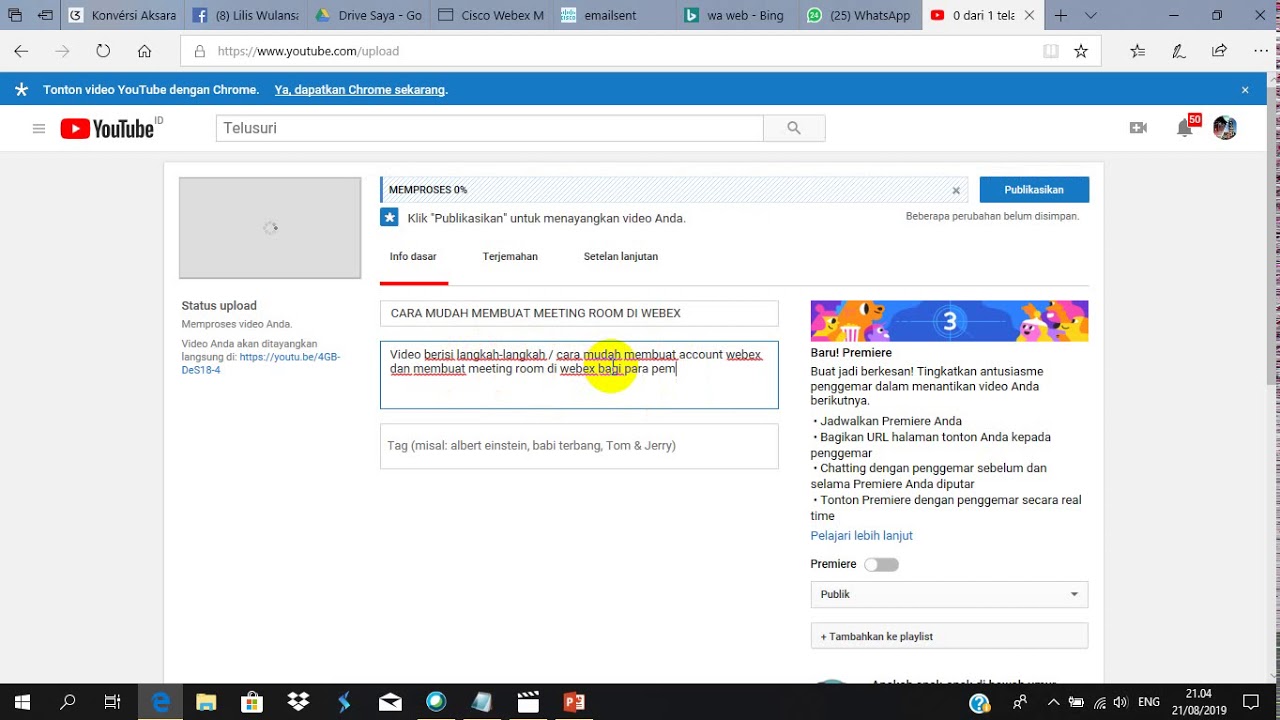
Task: Open notifications bell with 50 badge
Action: pos(1186,127)
